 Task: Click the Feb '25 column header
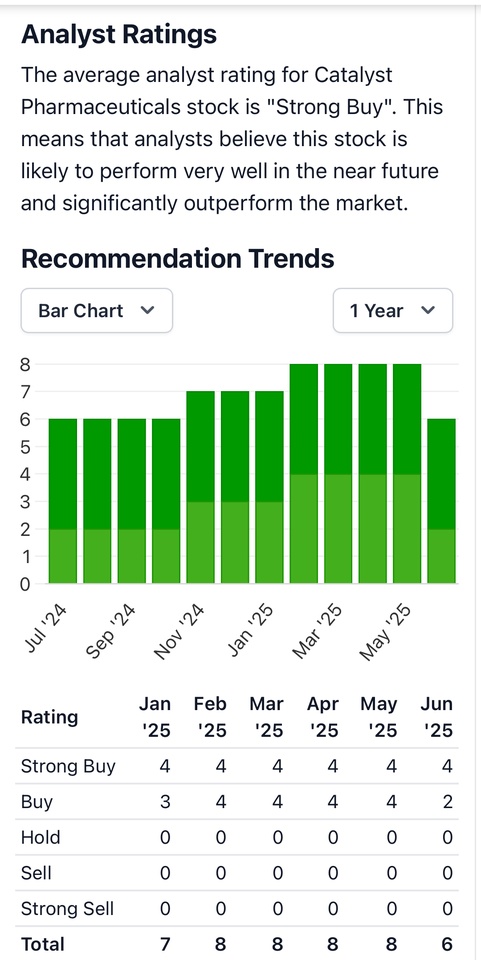click(x=211, y=717)
